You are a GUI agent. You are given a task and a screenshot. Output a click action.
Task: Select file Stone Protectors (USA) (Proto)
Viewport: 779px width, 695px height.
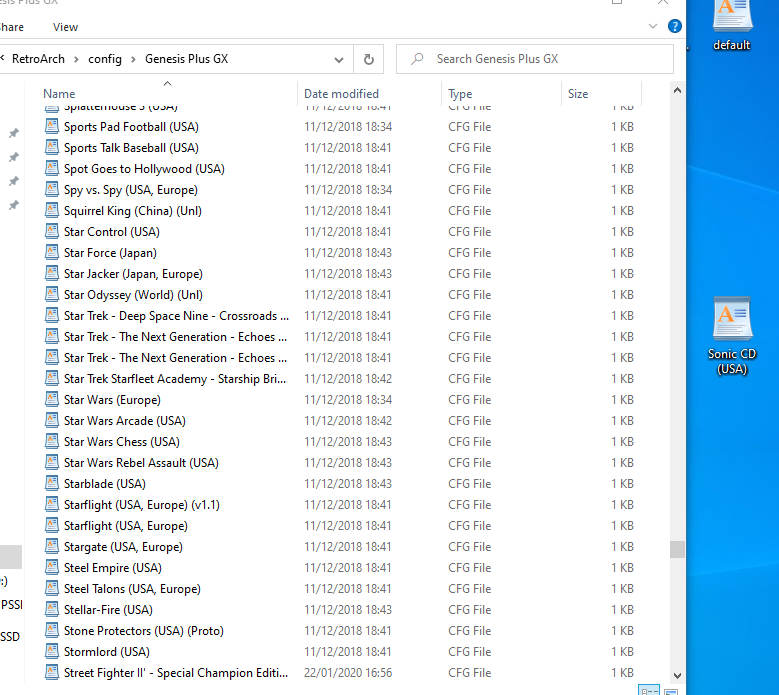pyautogui.click(x=144, y=630)
